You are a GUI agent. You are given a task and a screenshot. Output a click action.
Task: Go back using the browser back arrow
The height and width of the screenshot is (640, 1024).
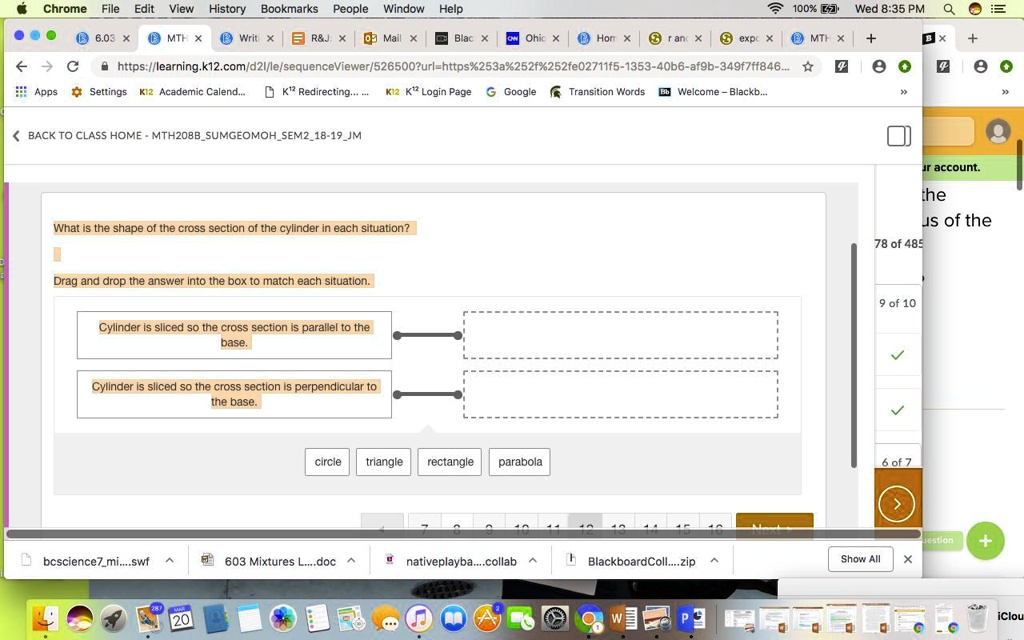[21, 66]
